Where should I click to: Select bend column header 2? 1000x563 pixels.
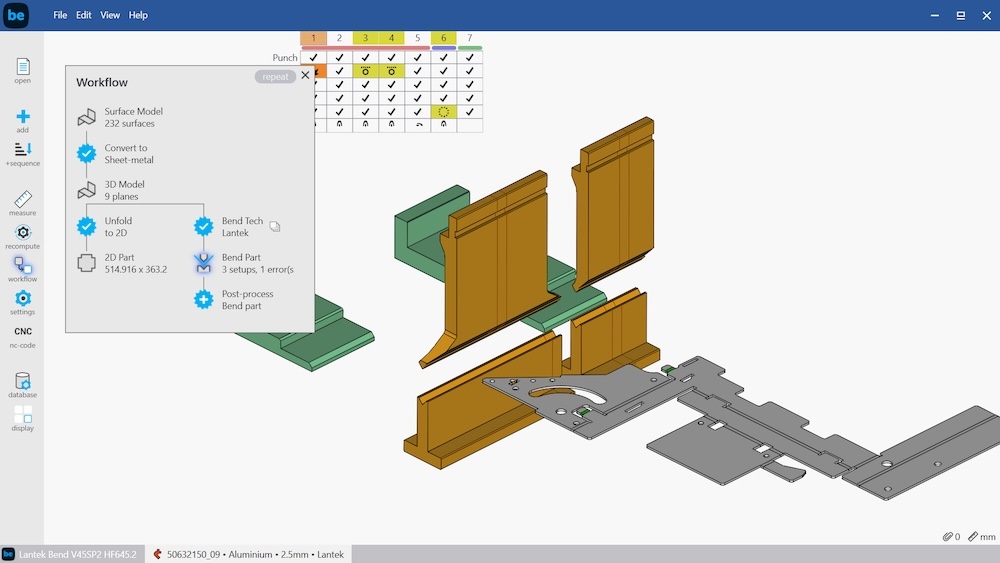(x=339, y=38)
